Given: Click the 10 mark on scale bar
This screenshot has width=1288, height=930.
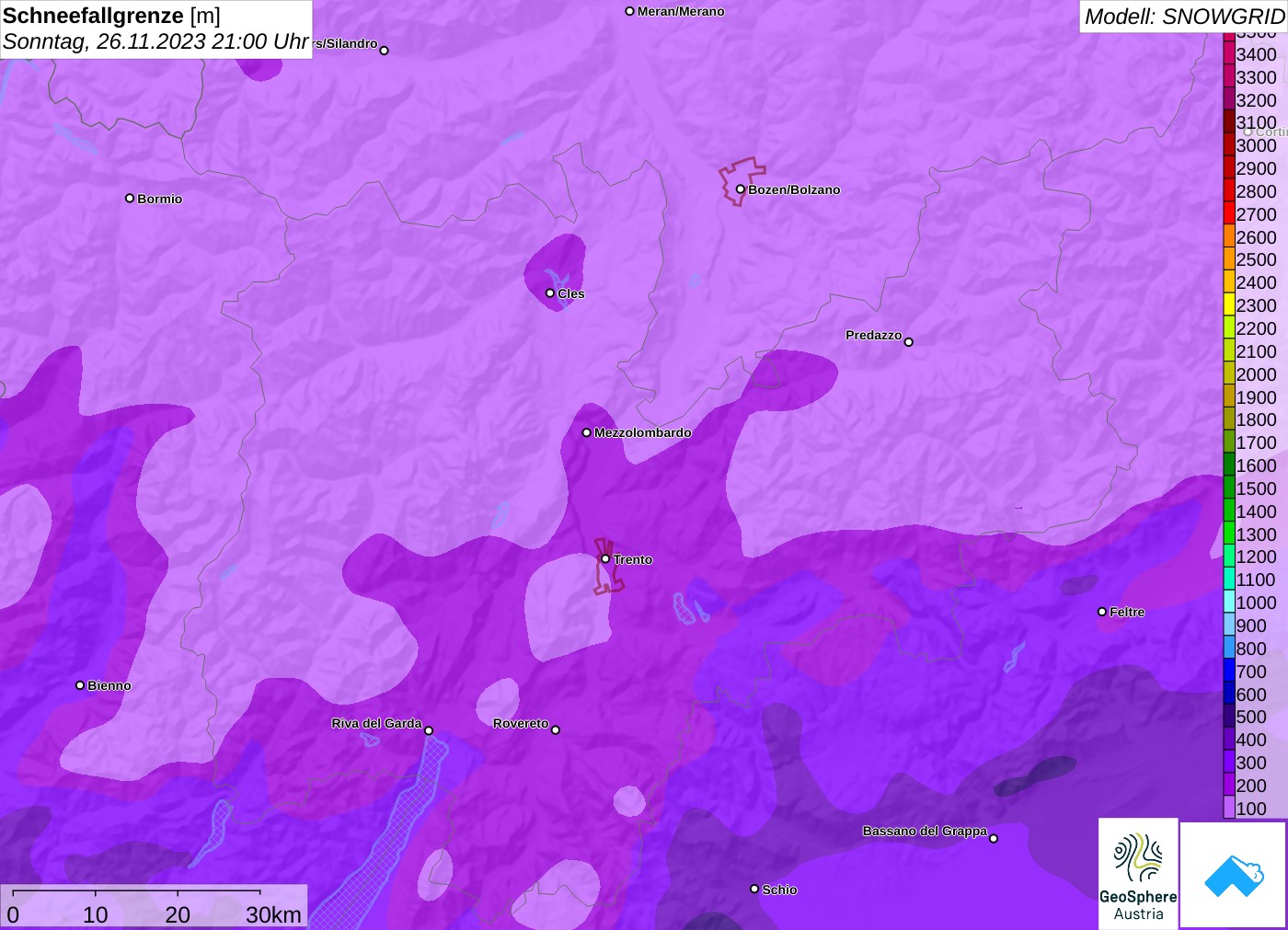Looking at the screenshot, I should pyautogui.click(x=96, y=914).
